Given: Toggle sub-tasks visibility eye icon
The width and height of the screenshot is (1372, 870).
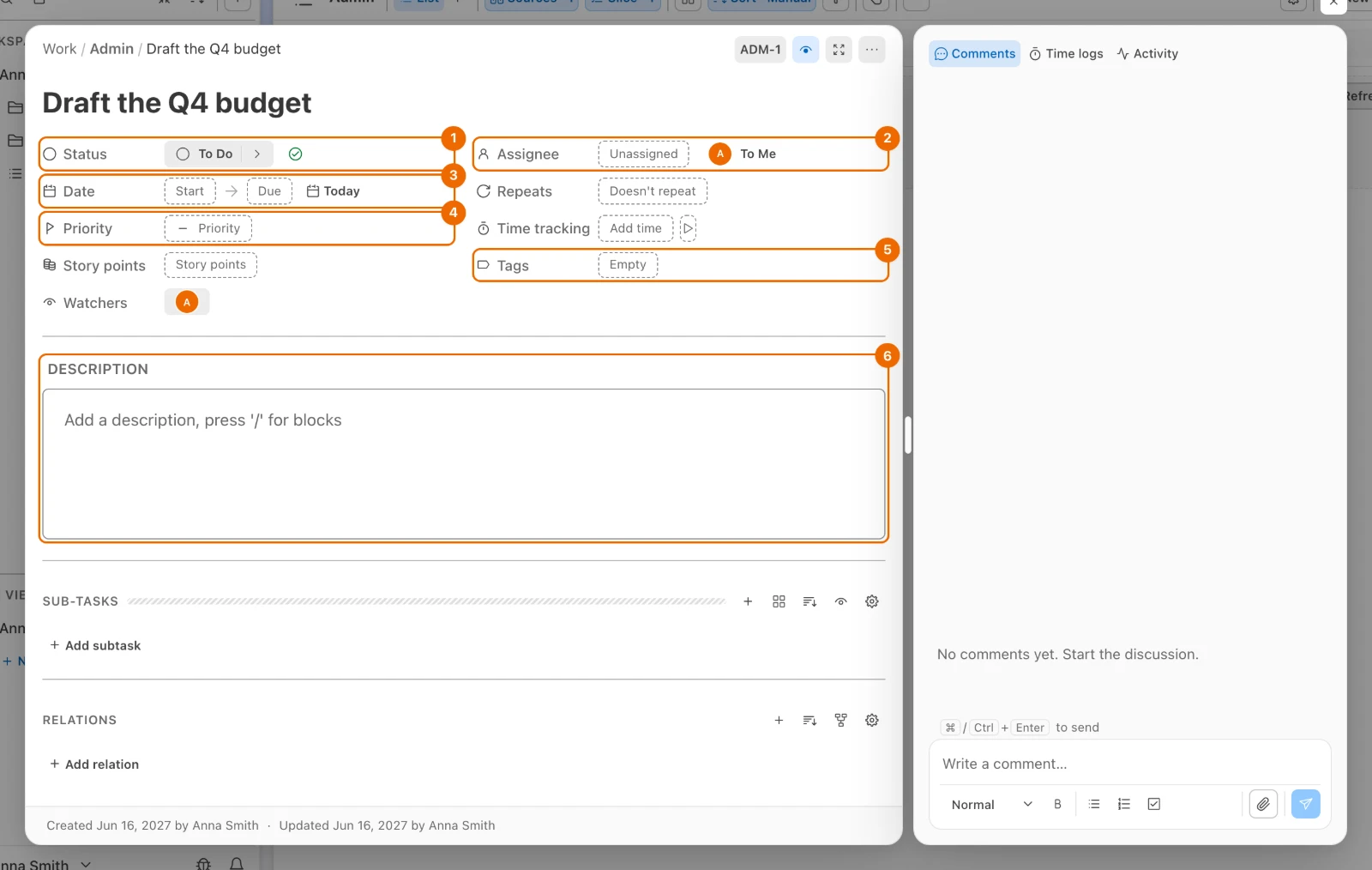Looking at the screenshot, I should 841,602.
